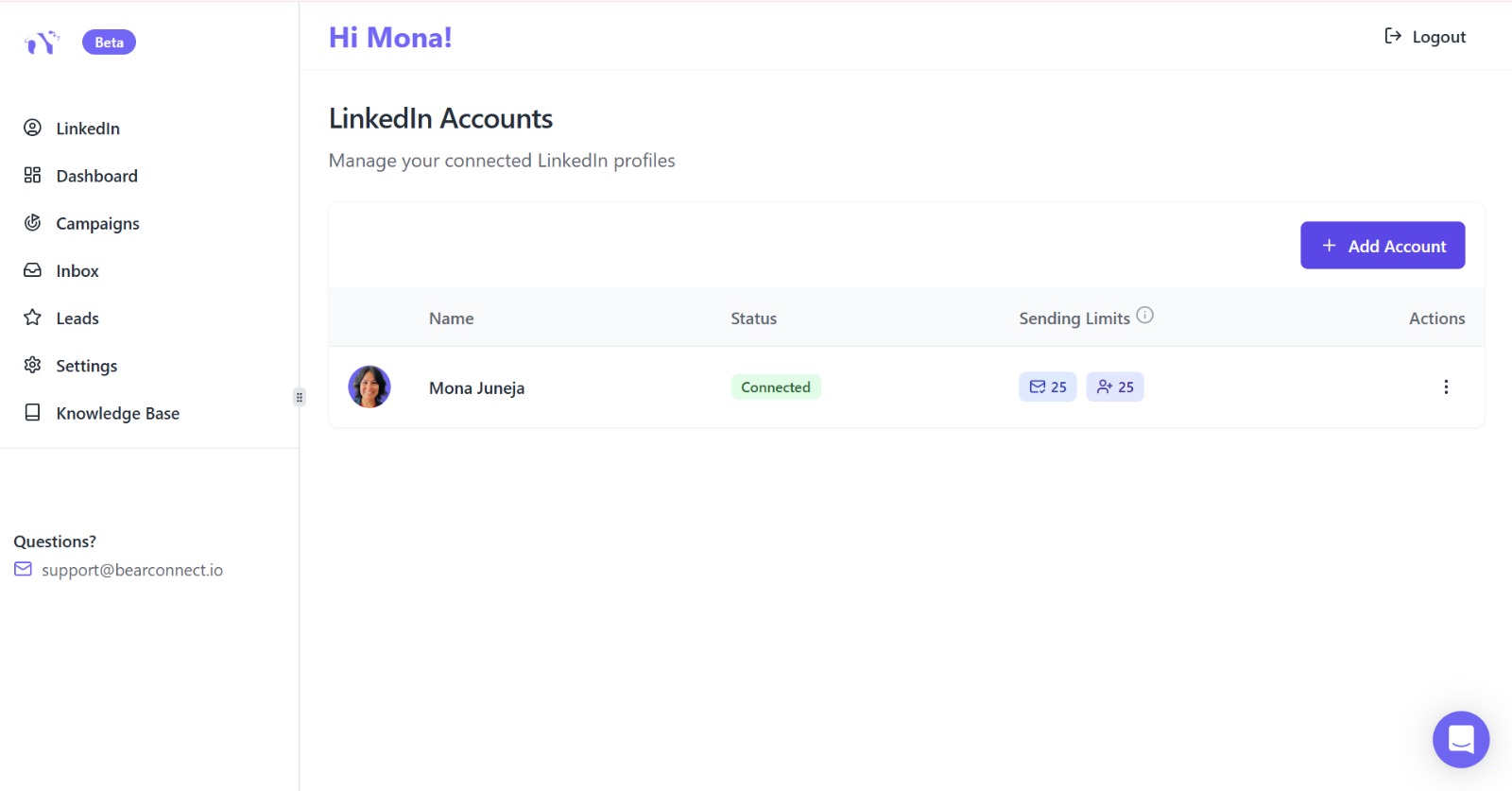Image resolution: width=1512 pixels, height=791 pixels.
Task: Open the LinkedIn sidebar section
Action: 87,129
